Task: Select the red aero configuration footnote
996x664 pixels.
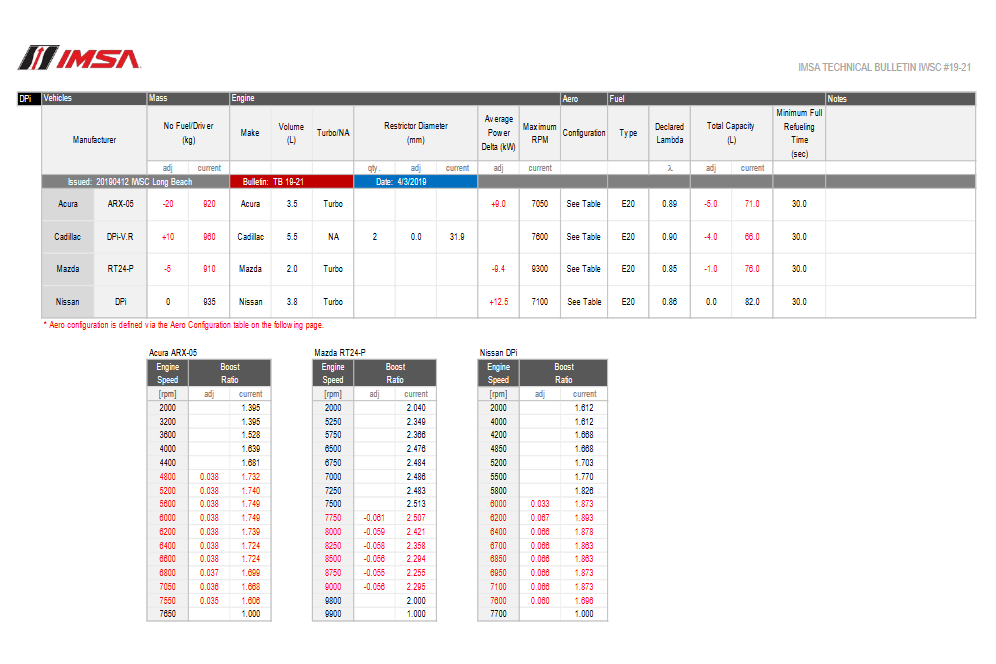Action: point(183,325)
